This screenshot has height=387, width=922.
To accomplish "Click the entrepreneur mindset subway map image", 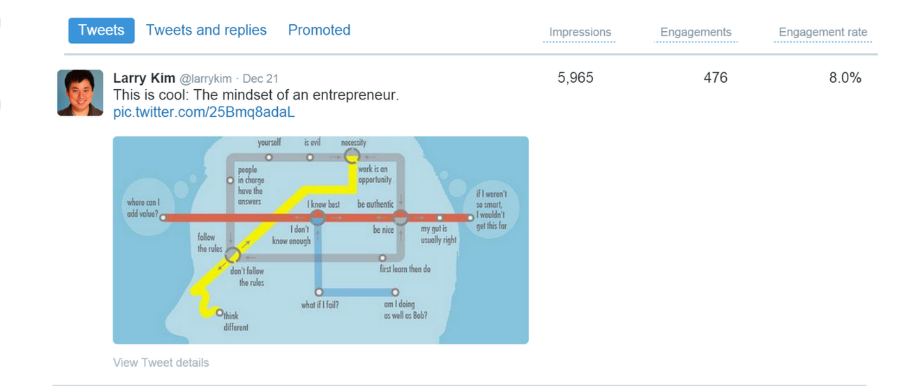I will click(x=320, y=240).
